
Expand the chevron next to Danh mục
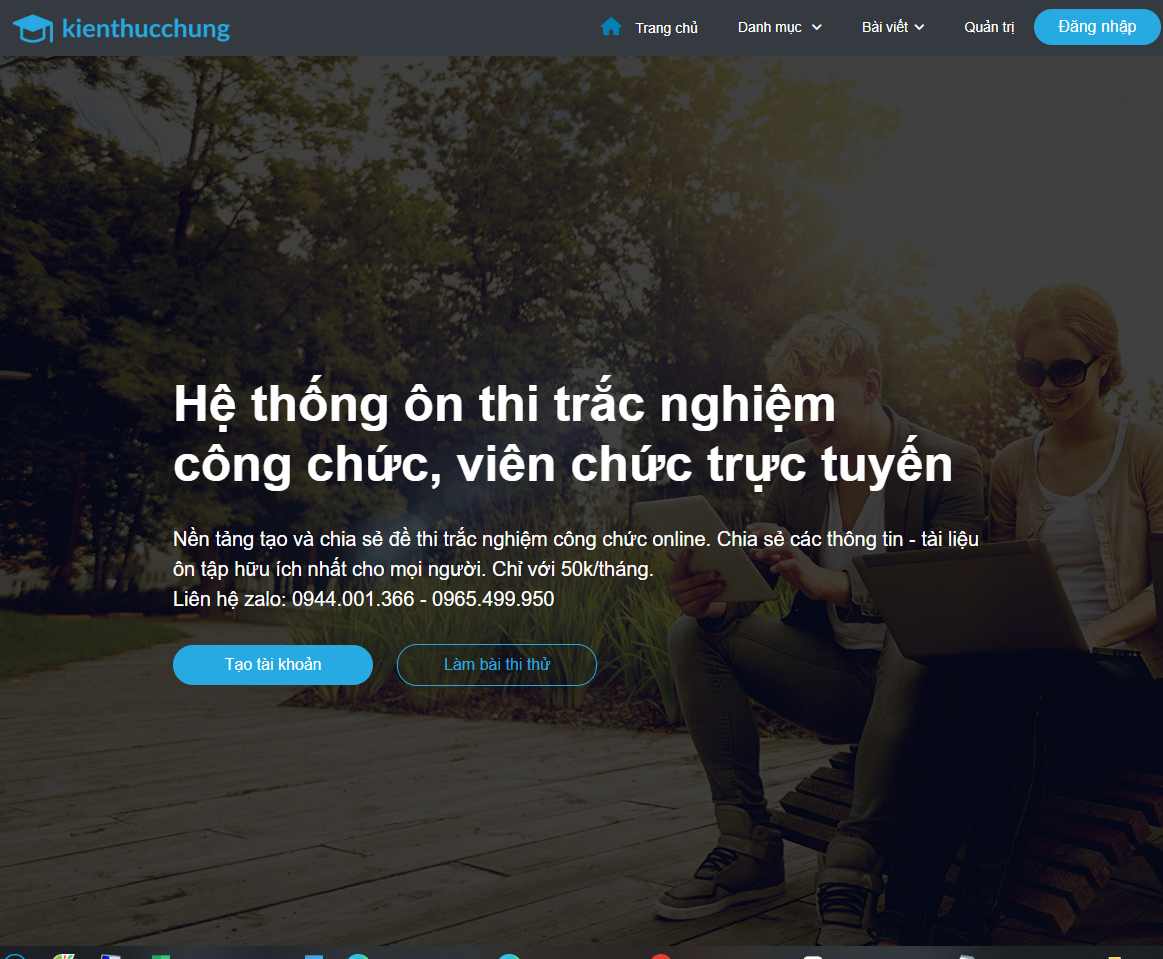point(817,27)
